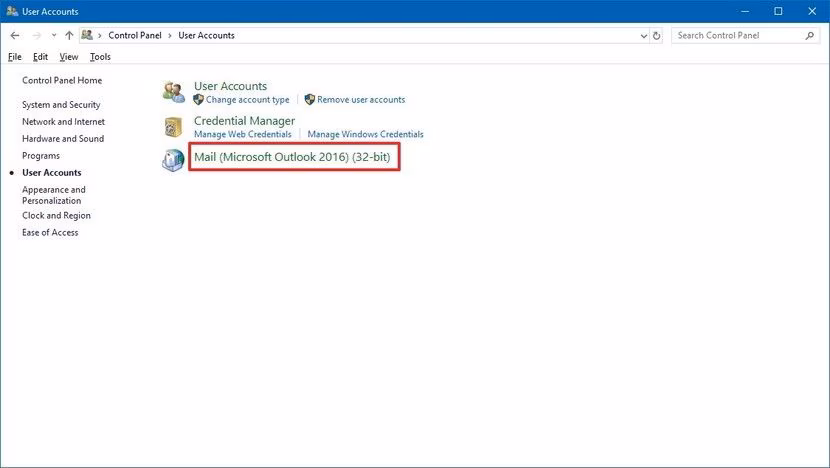Click Manage Web Credentials link
Viewport: 830px width, 468px height.
[x=242, y=134]
